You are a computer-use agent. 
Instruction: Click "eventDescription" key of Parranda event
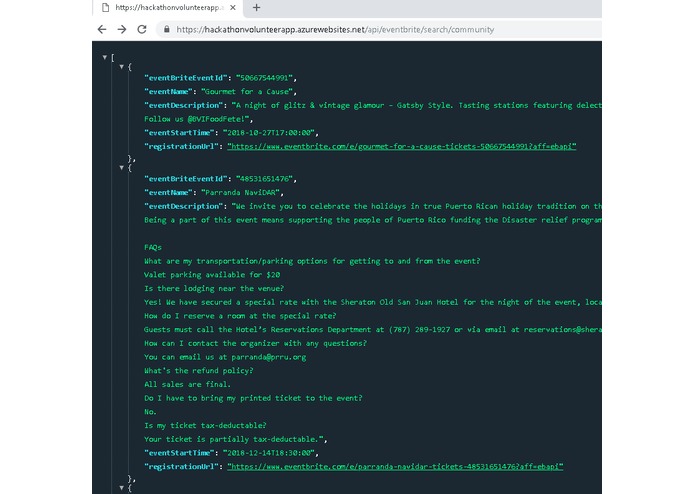(184, 206)
